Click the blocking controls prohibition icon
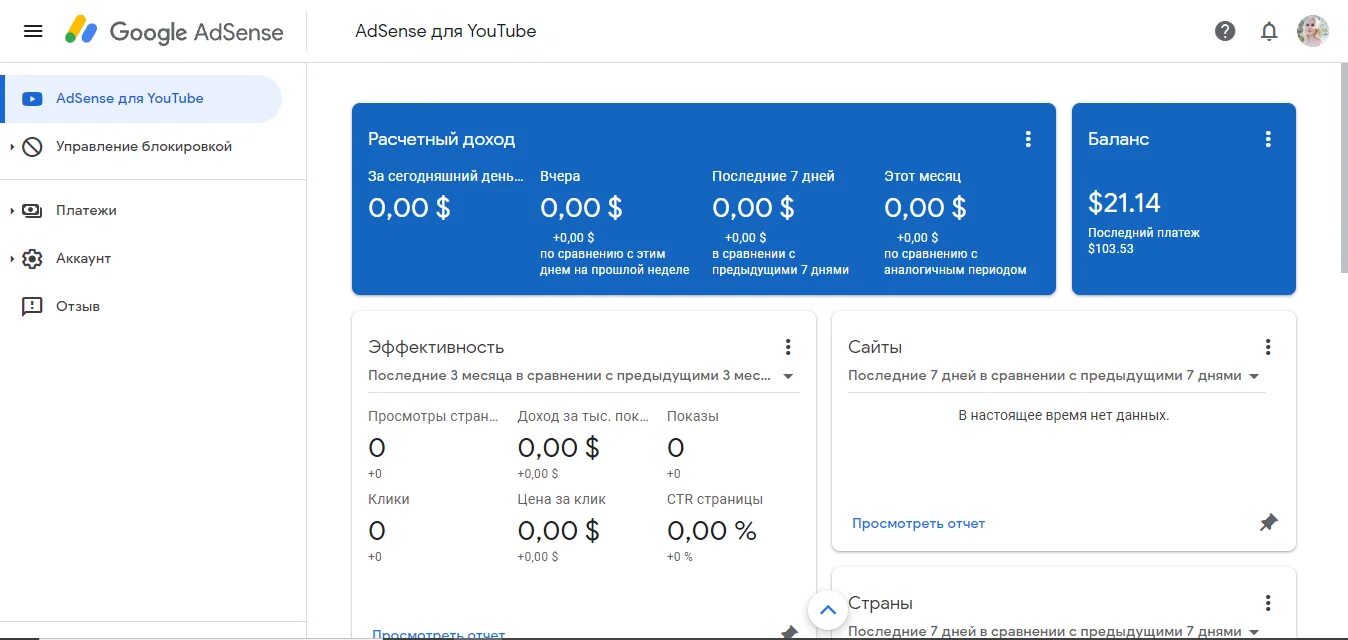 pos(32,147)
